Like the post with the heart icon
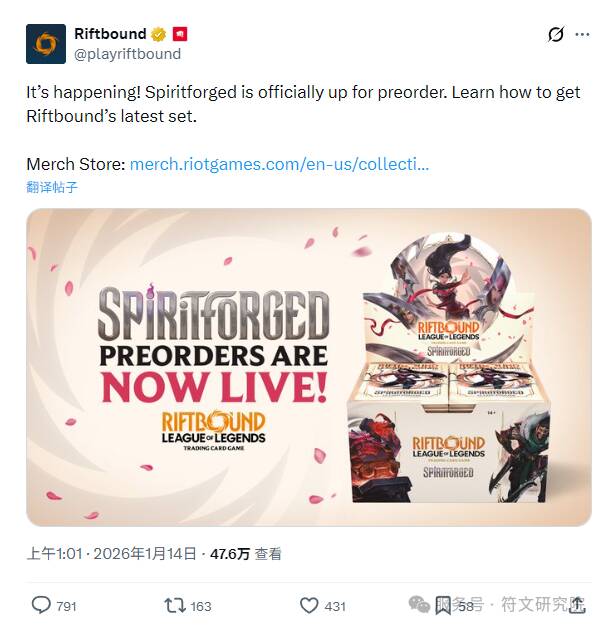The width and height of the screenshot is (611, 633). [x=309, y=606]
